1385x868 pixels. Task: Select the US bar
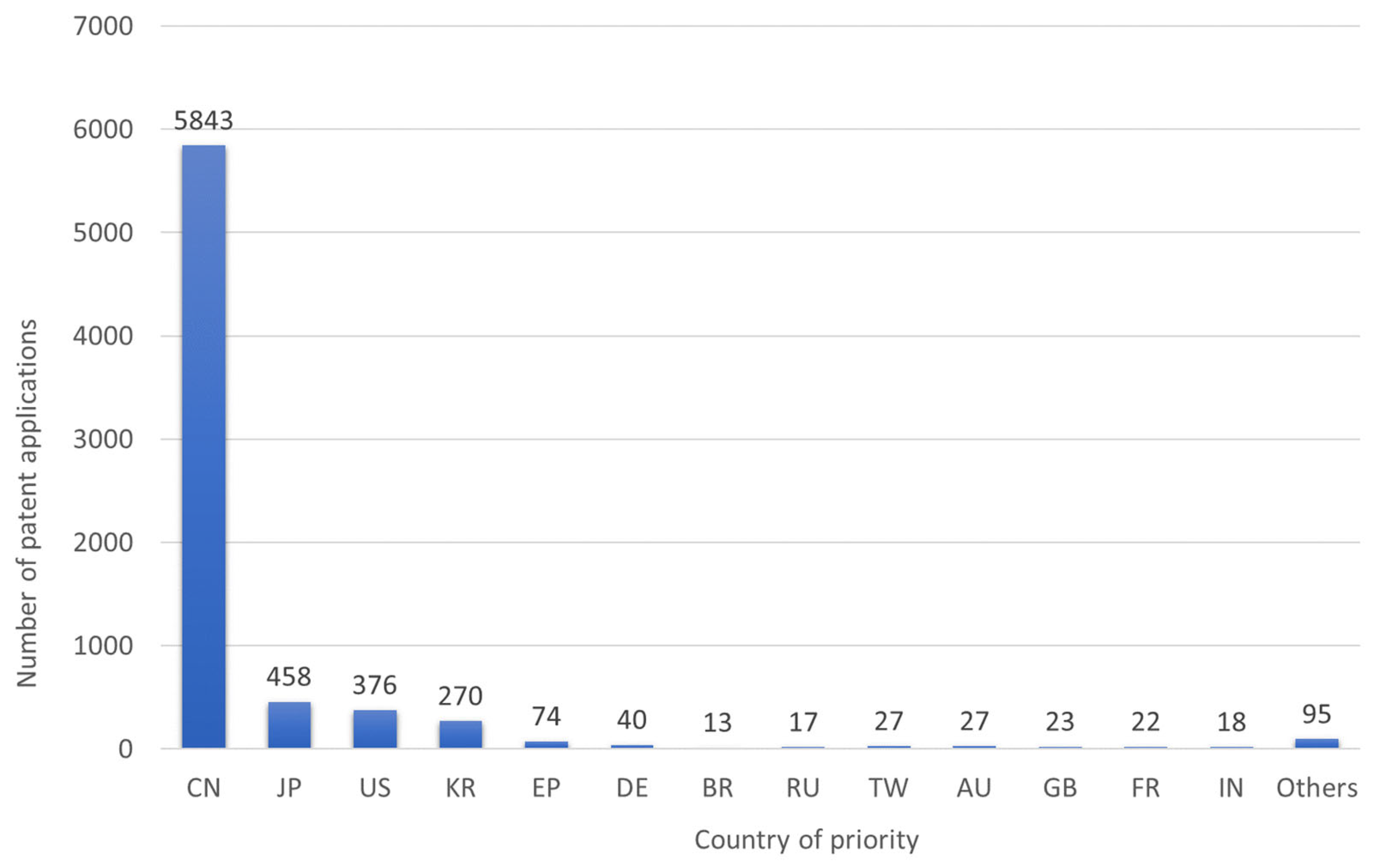(x=375, y=728)
